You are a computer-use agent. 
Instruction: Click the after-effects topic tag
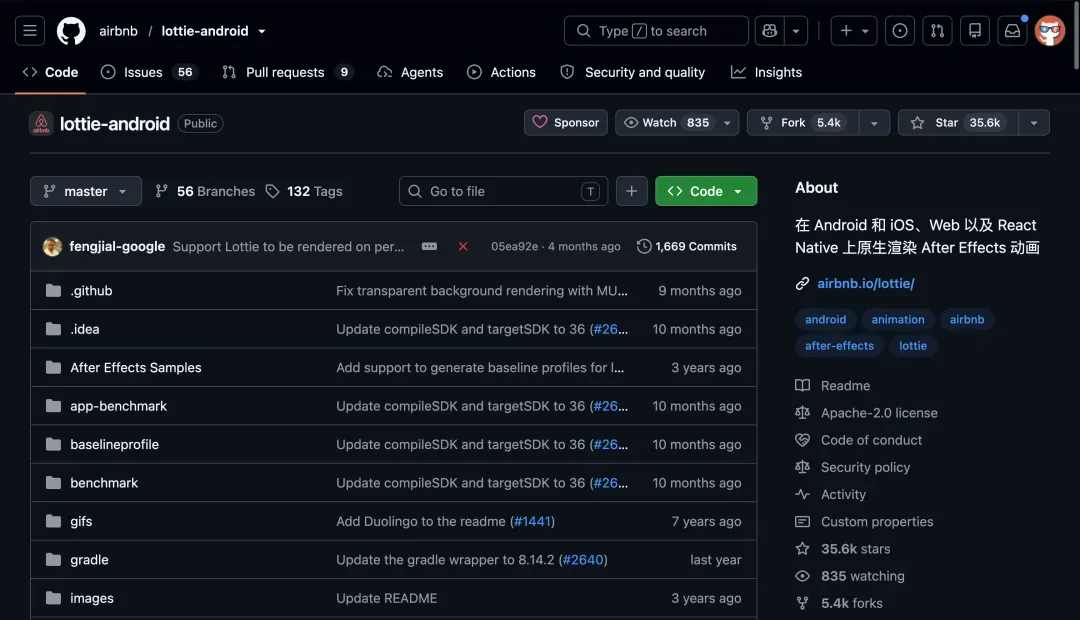point(839,346)
